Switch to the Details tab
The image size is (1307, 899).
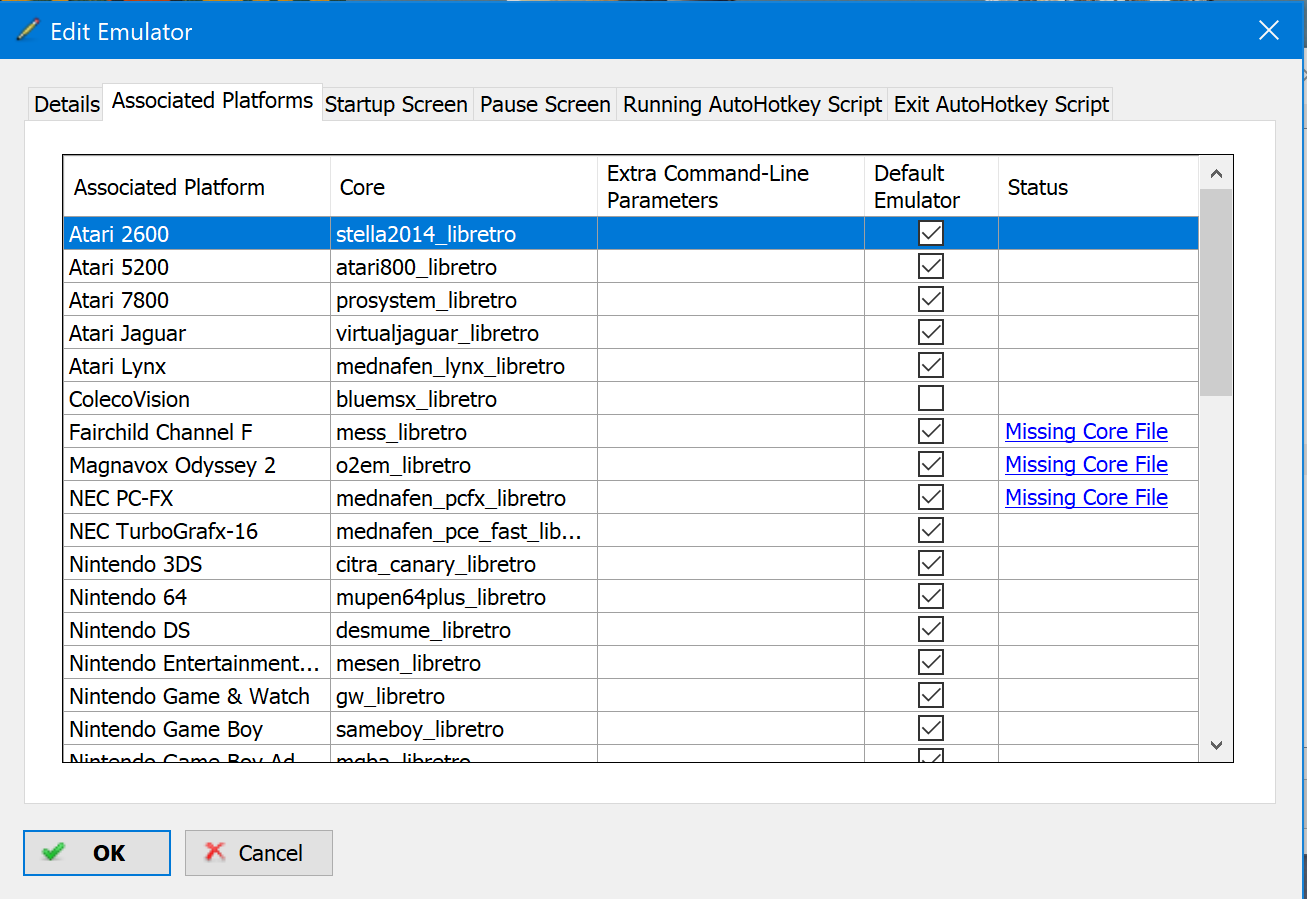point(67,104)
